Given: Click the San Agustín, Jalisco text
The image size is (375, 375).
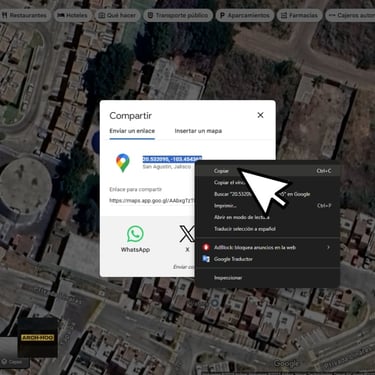Looking at the screenshot, I should [167, 167].
